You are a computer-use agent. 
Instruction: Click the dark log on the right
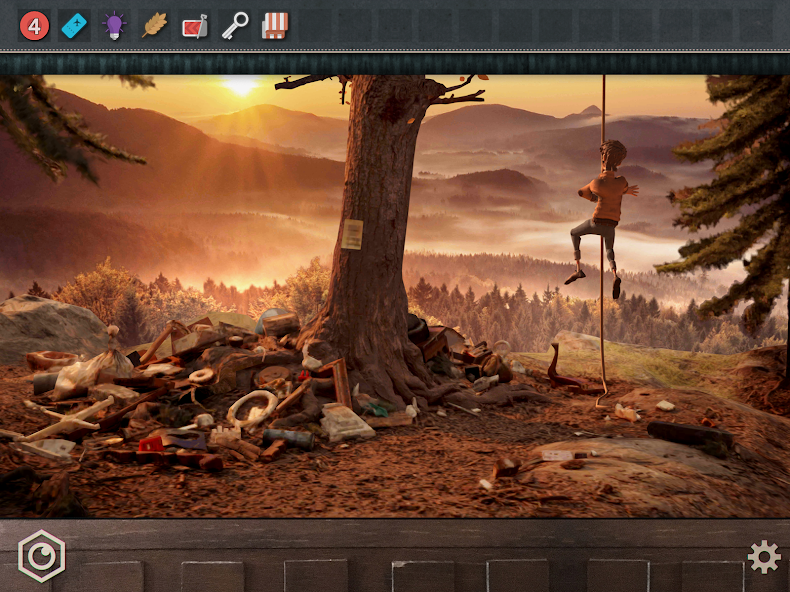coord(689,434)
